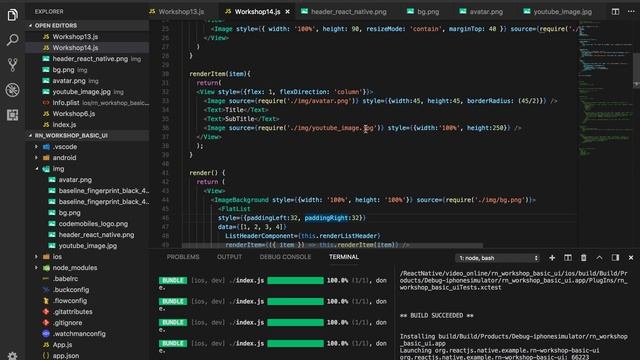Open youtube_image.jpg inside the img folder

pyautogui.click(x=88, y=246)
